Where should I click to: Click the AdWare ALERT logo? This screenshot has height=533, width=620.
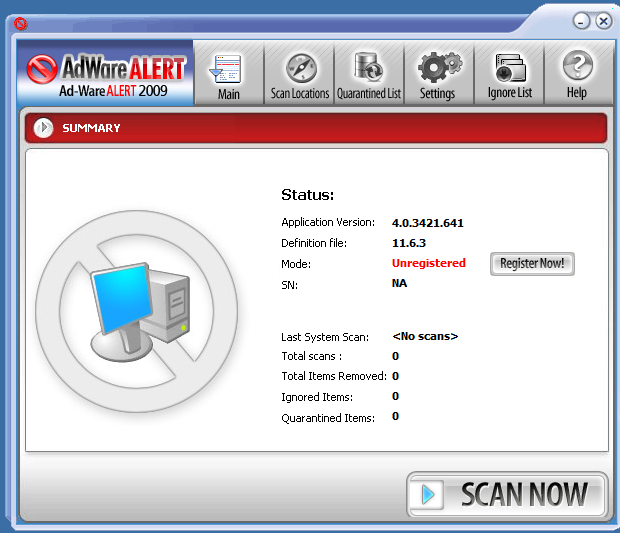pyautogui.click(x=106, y=68)
